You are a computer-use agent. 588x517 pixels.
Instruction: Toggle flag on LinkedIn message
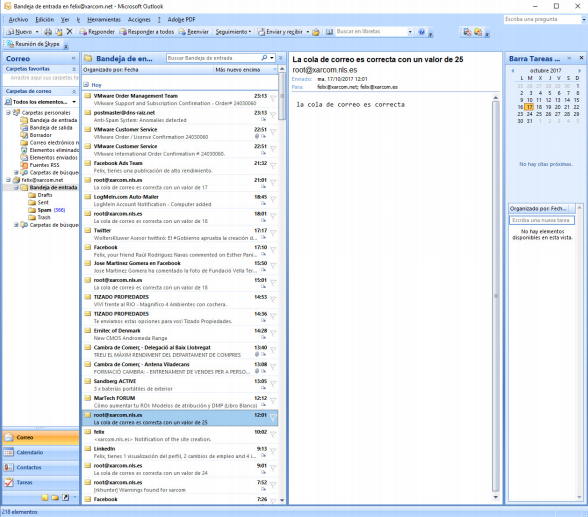pos(273,451)
